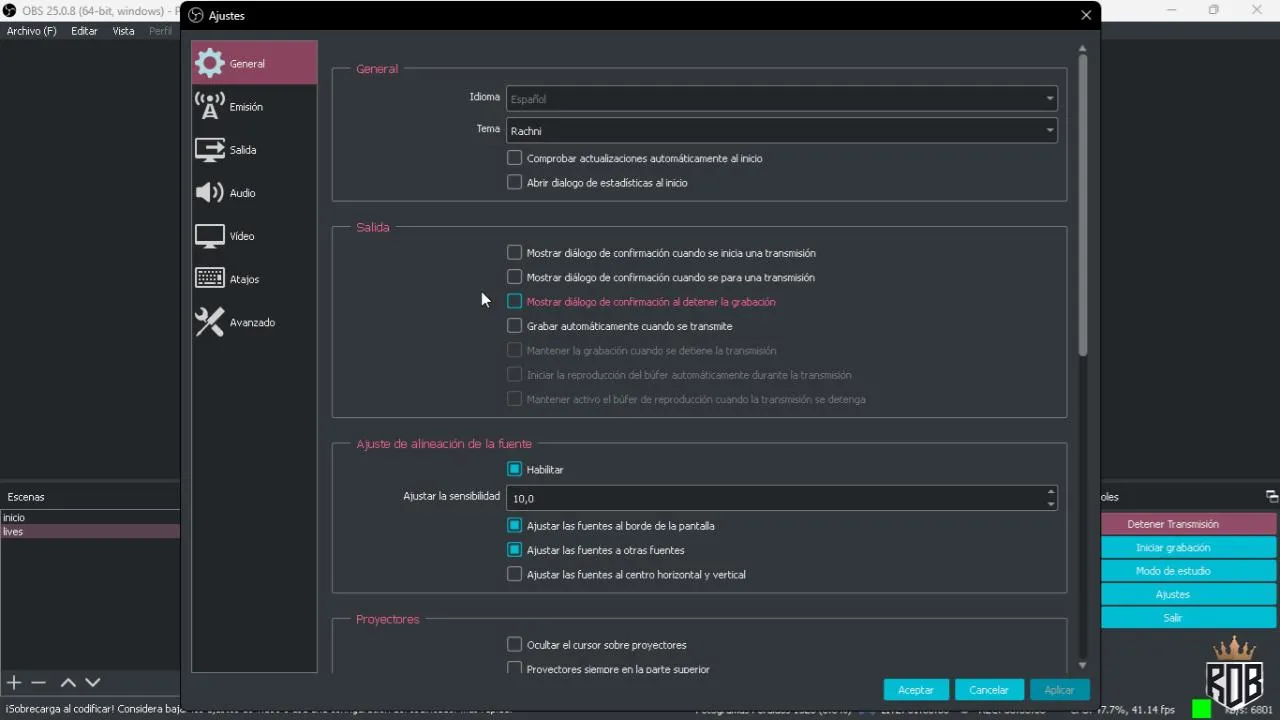Click the Aplicar button
This screenshot has height=720, width=1280.
pyautogui.click(x=1059, y=690)
